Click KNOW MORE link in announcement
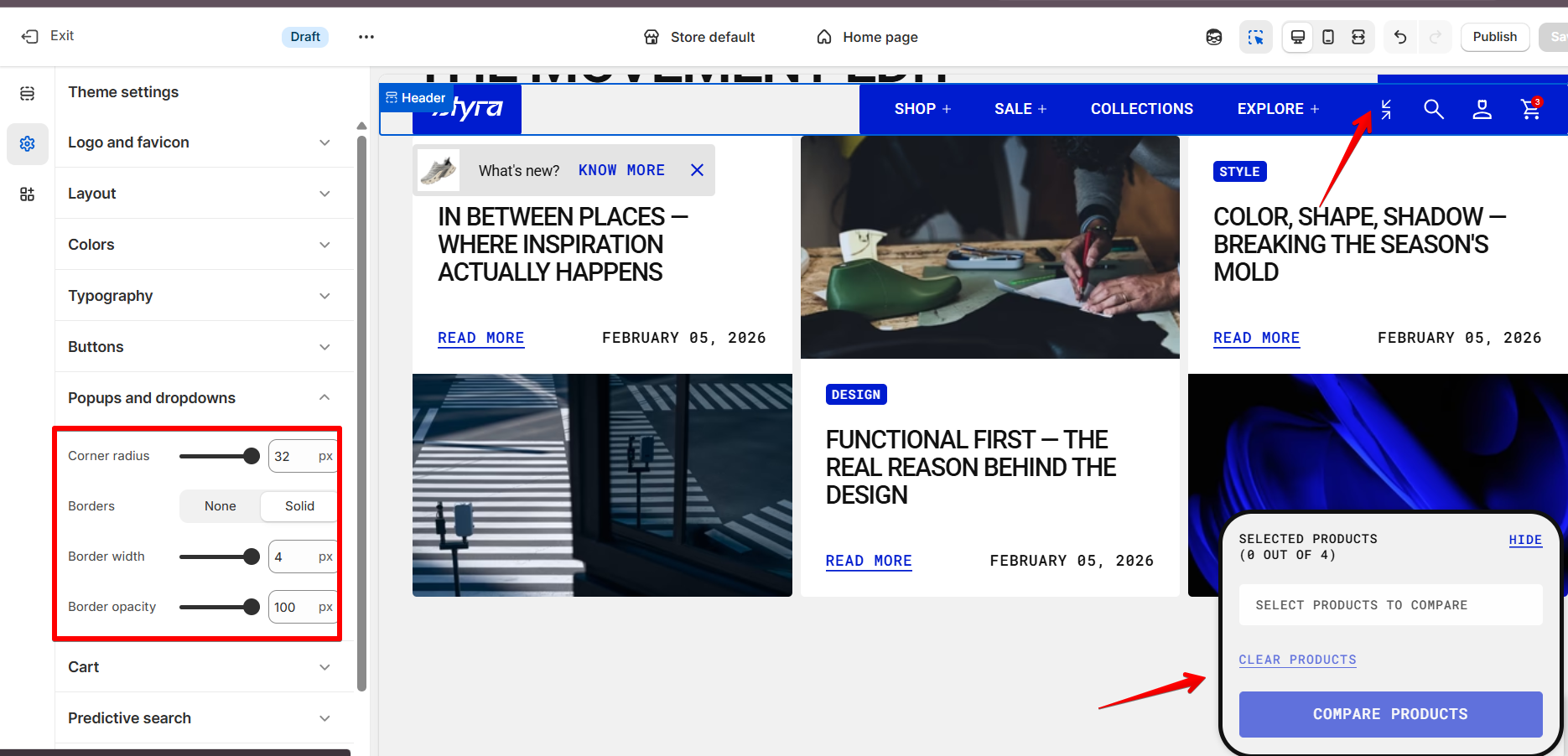1568x756 pixels. pos(621,170)
